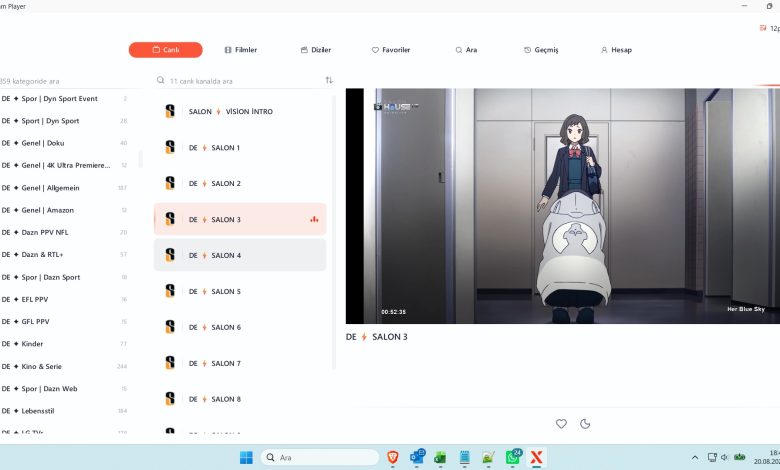Screen dimensions: 780x470
Task: Click the VISION INTRO channel logo
Action: pyautogui.click(x=170, y=111)
